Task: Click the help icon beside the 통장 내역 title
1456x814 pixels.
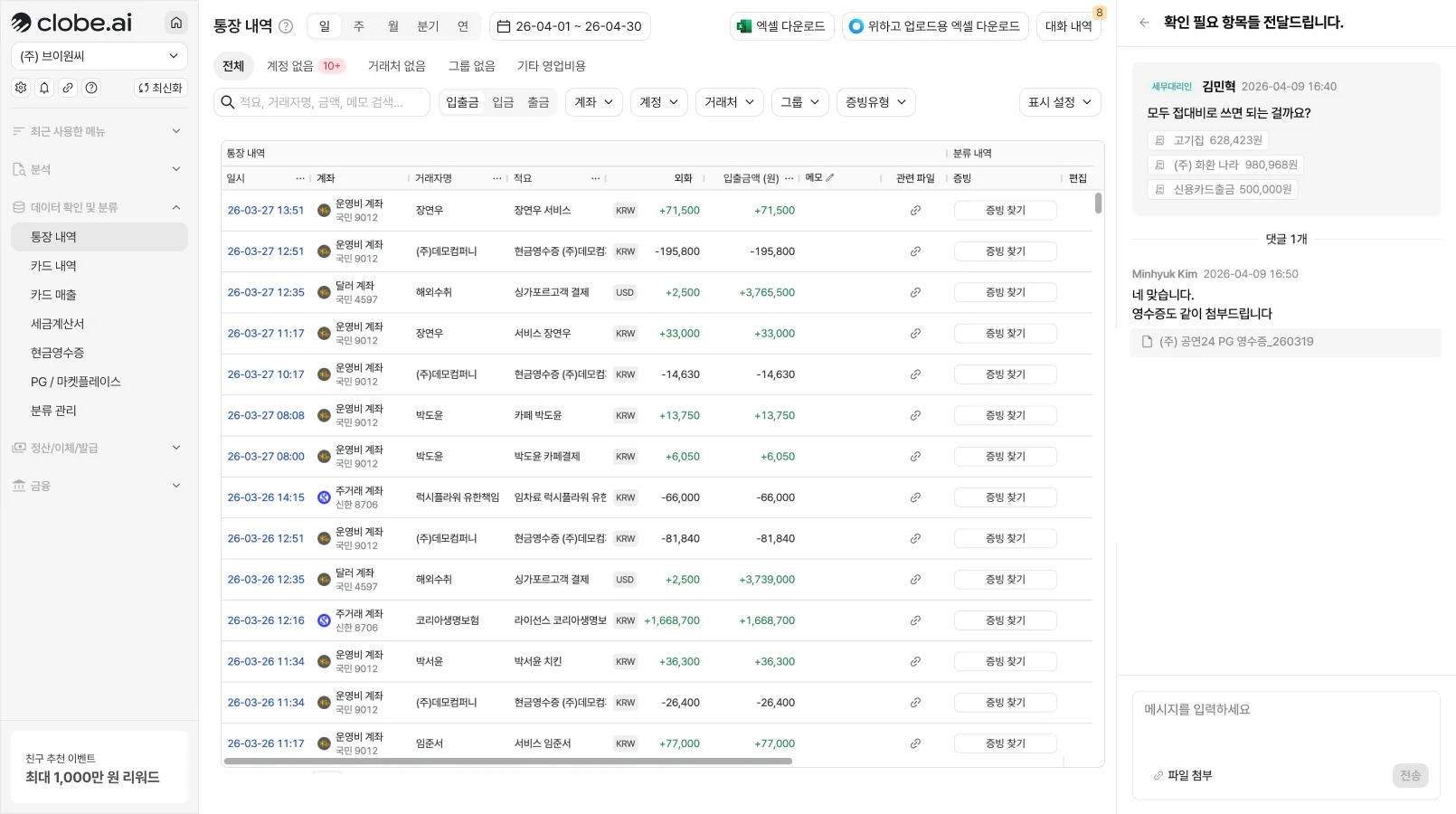Action: (x=286, y=26)
